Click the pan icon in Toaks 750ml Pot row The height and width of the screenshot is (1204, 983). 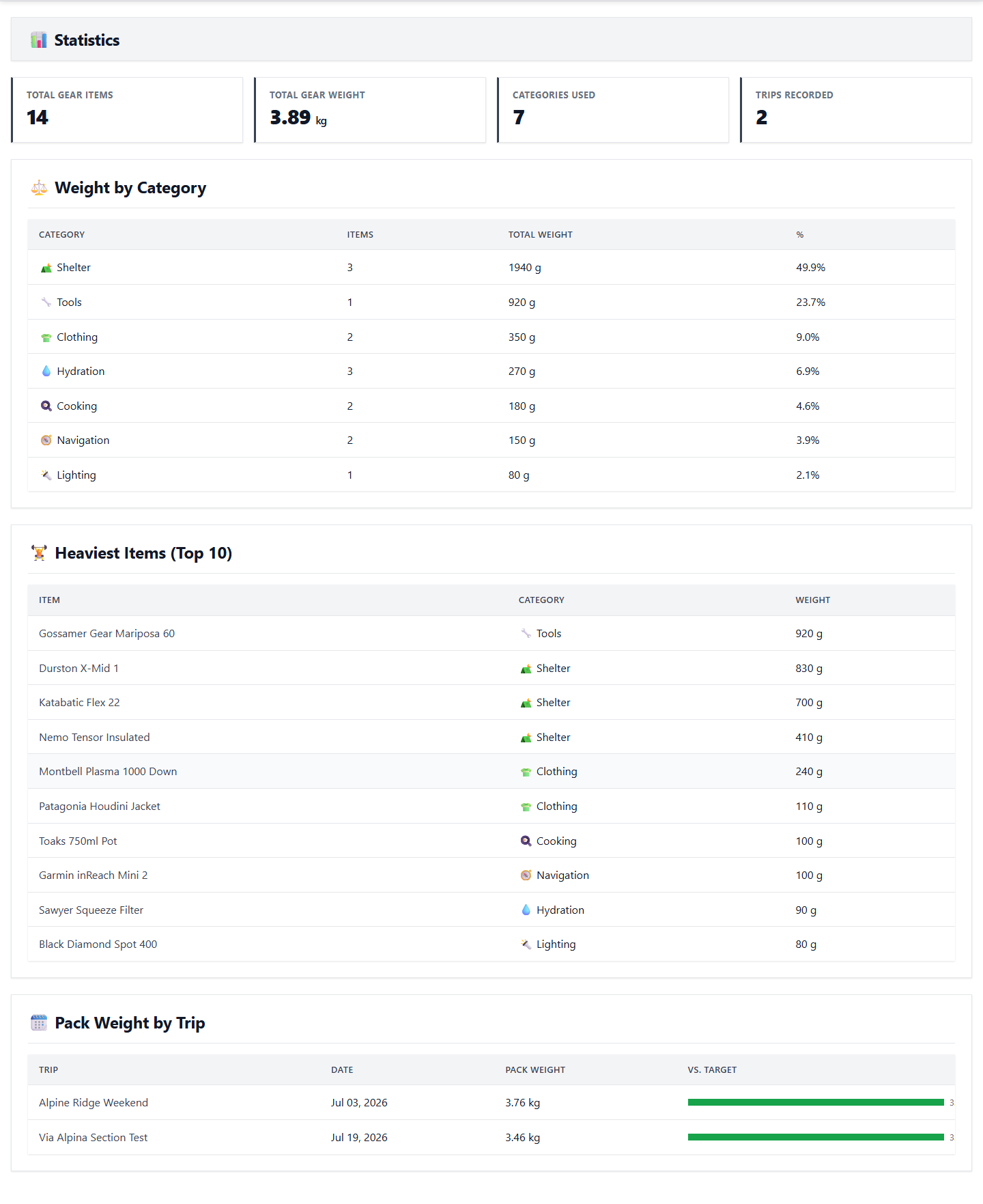tap(526, 841)
